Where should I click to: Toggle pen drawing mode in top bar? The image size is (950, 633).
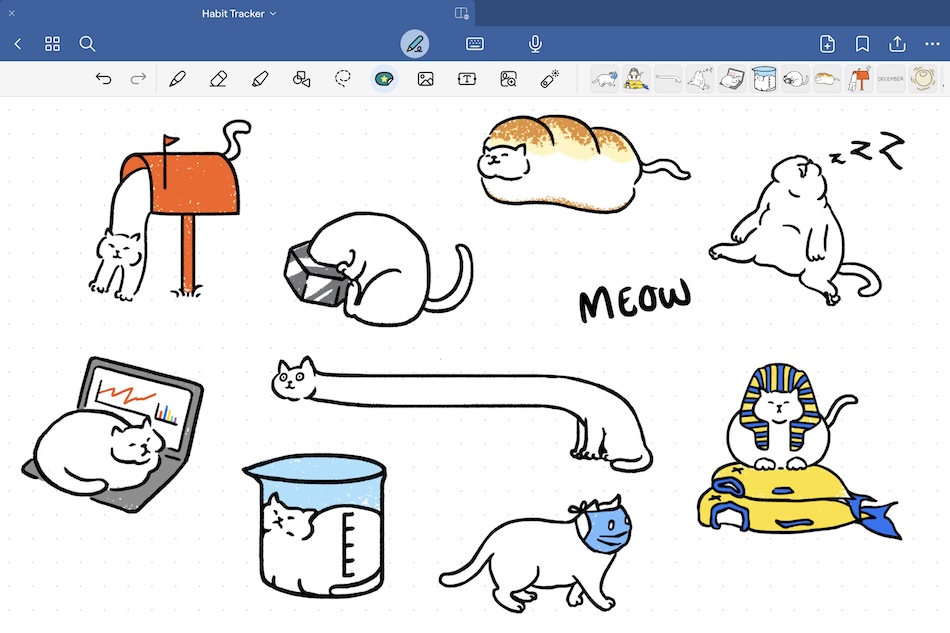414,44
